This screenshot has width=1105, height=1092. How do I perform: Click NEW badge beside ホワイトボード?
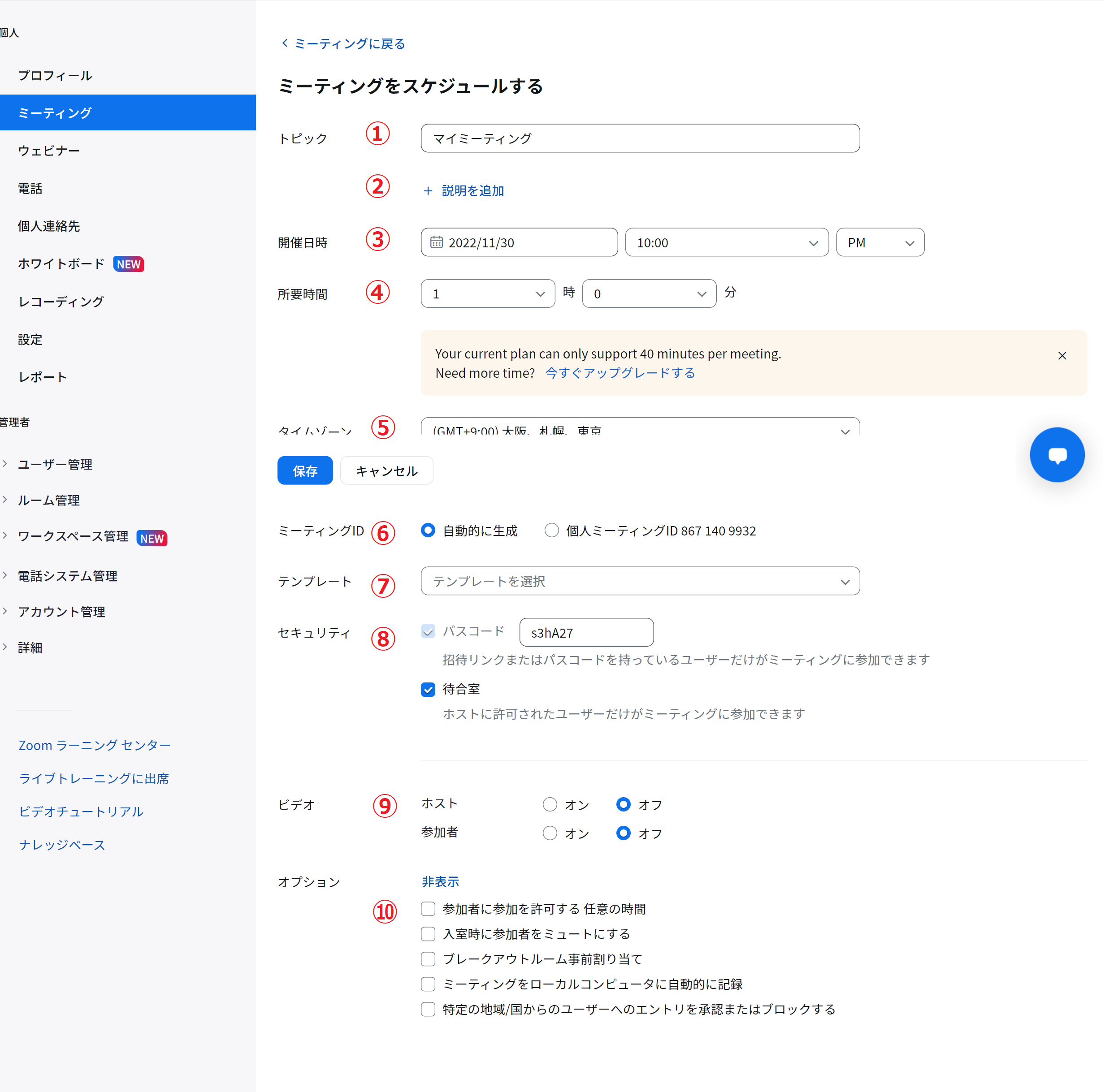(129, 264)
